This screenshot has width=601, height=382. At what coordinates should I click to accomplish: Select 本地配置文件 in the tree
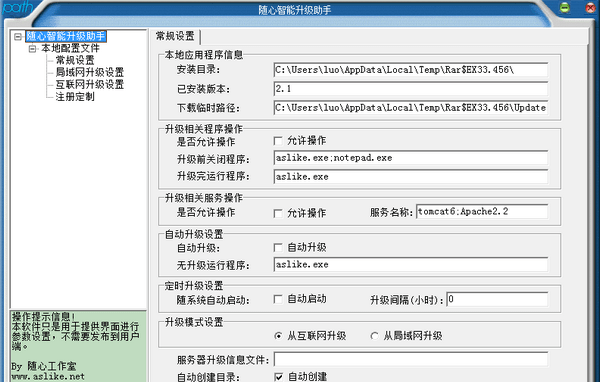(x=71, y=48)
